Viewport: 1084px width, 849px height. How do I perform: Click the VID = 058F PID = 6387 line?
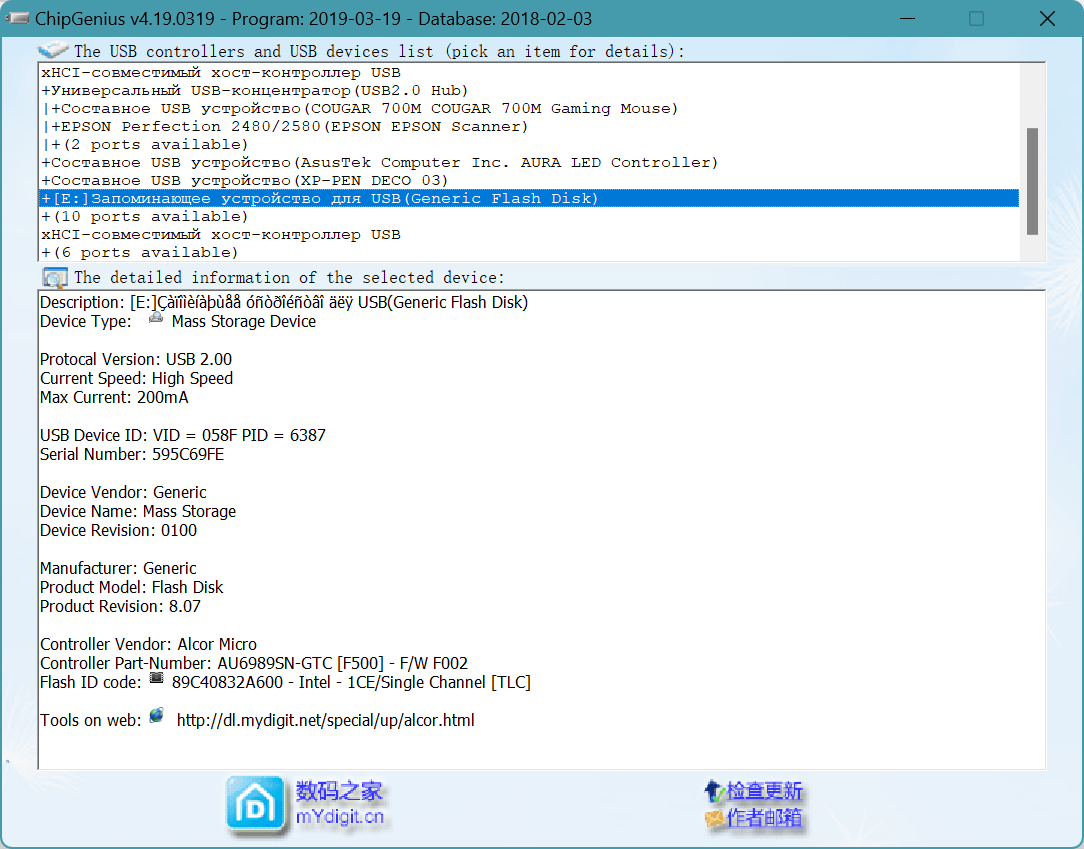pyautogui.click(x=183, y=436)
